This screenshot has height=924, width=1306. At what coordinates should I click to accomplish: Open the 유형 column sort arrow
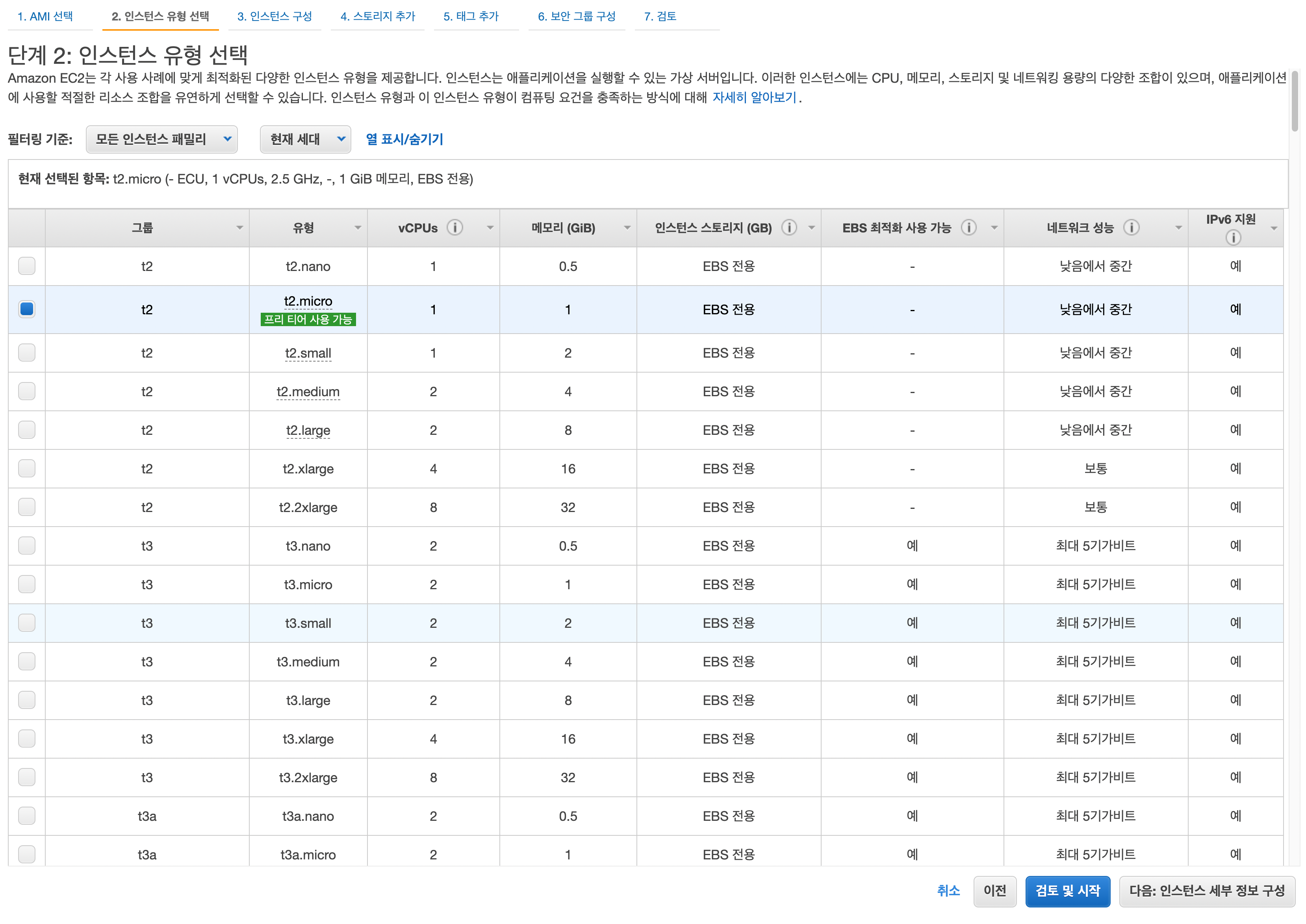[358, 228]
